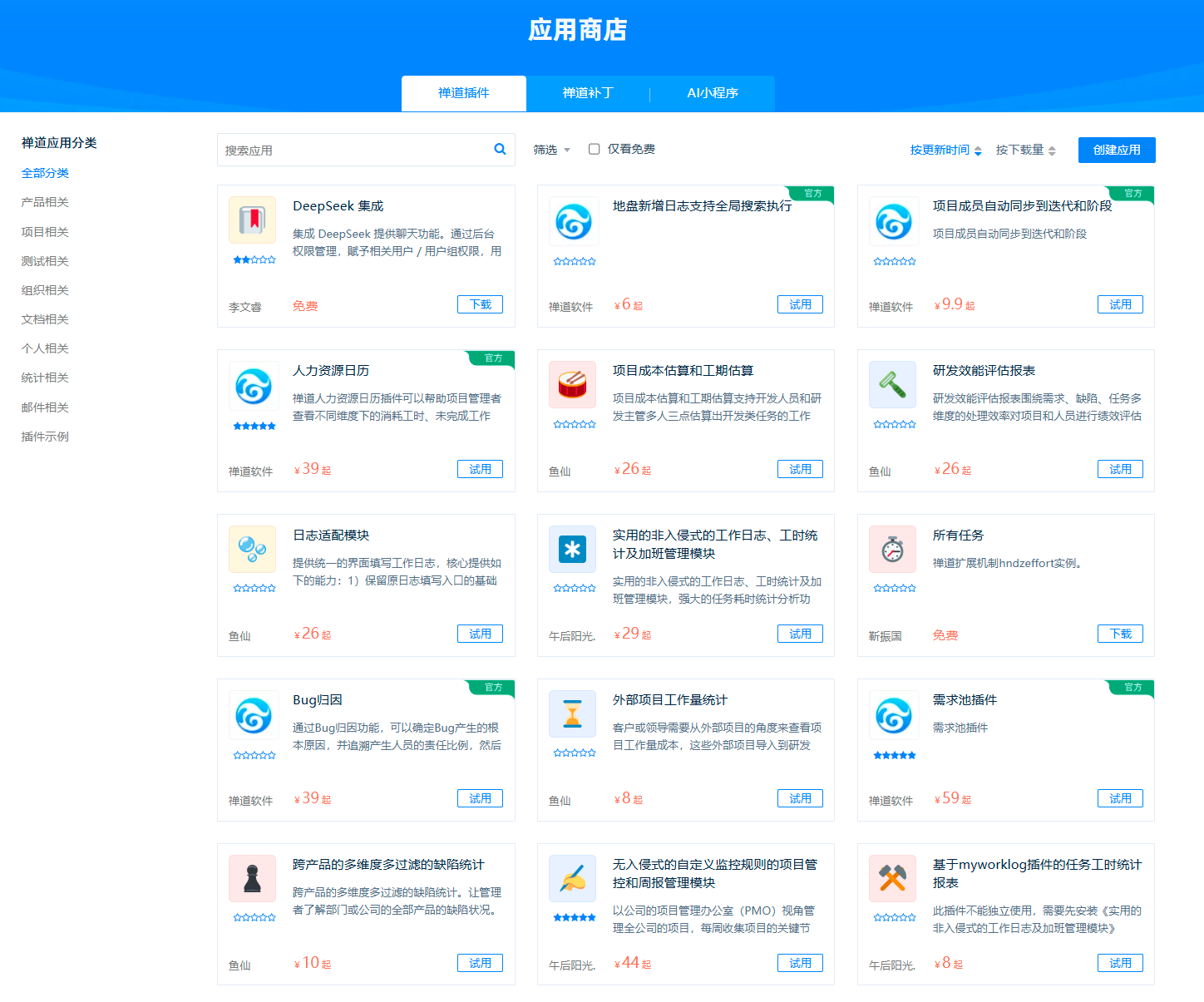This screenshot has width=1204, height=1002.
Task: Click 试用 for Bug归因
Action: [480, 798]
